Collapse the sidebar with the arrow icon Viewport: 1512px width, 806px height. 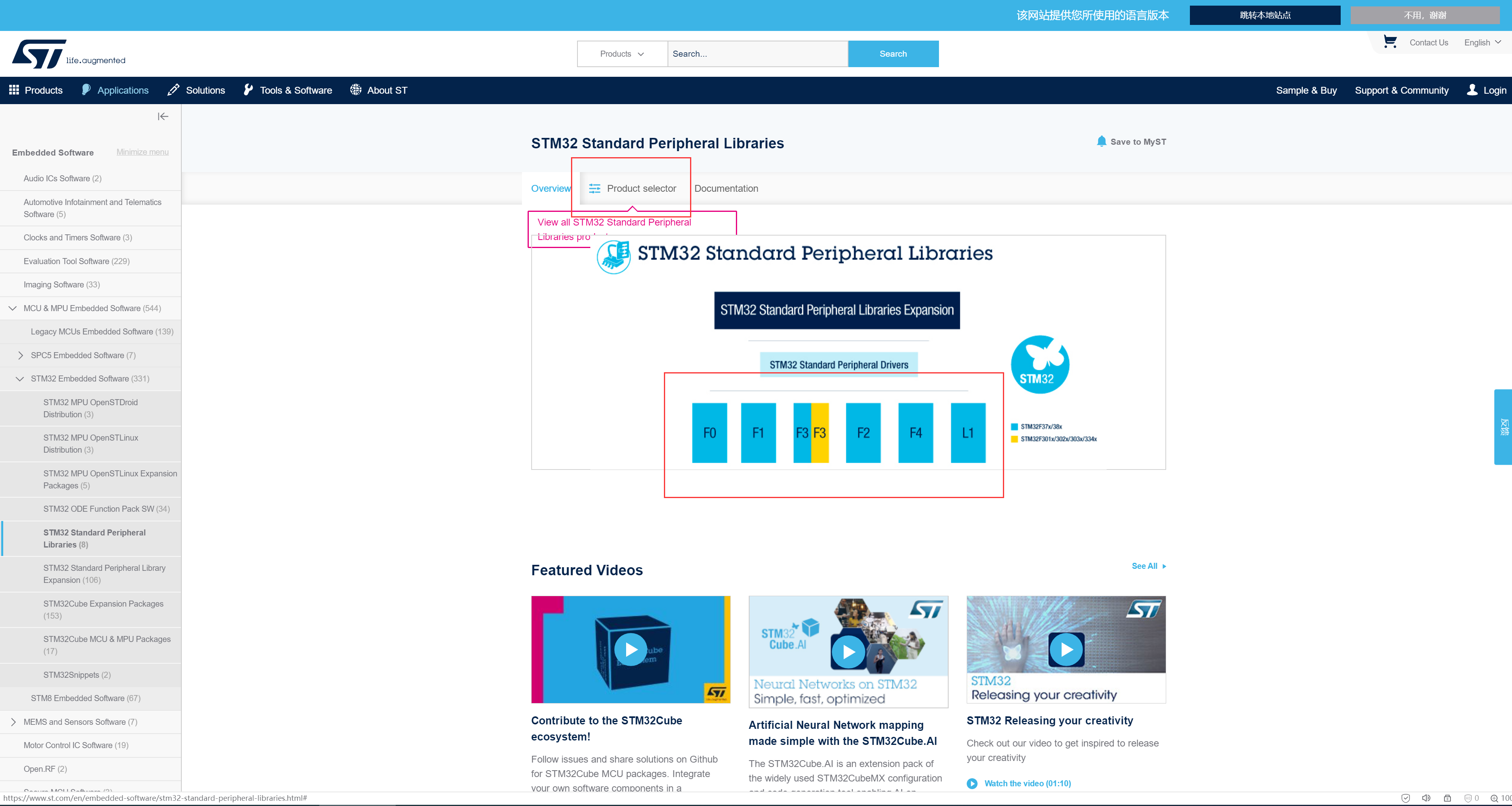162,116
